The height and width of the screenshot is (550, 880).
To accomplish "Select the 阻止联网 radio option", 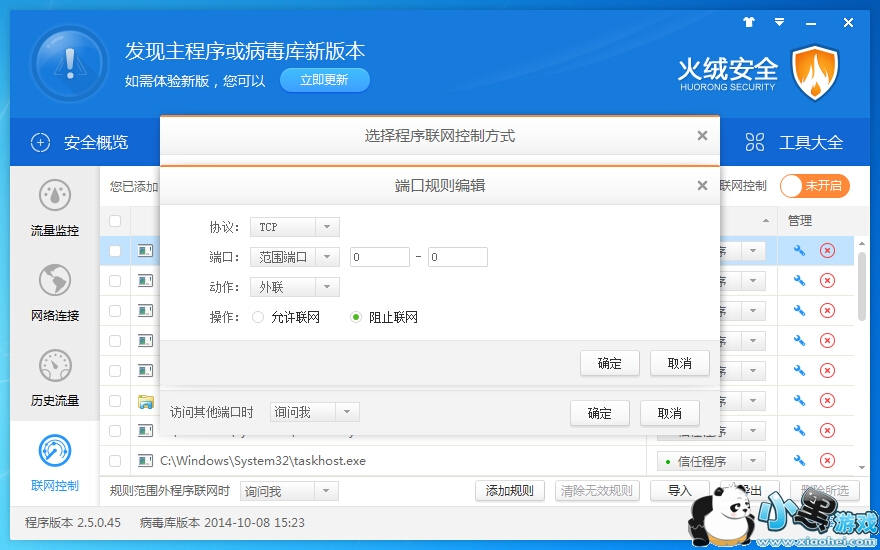I will (x=356, y=318).
